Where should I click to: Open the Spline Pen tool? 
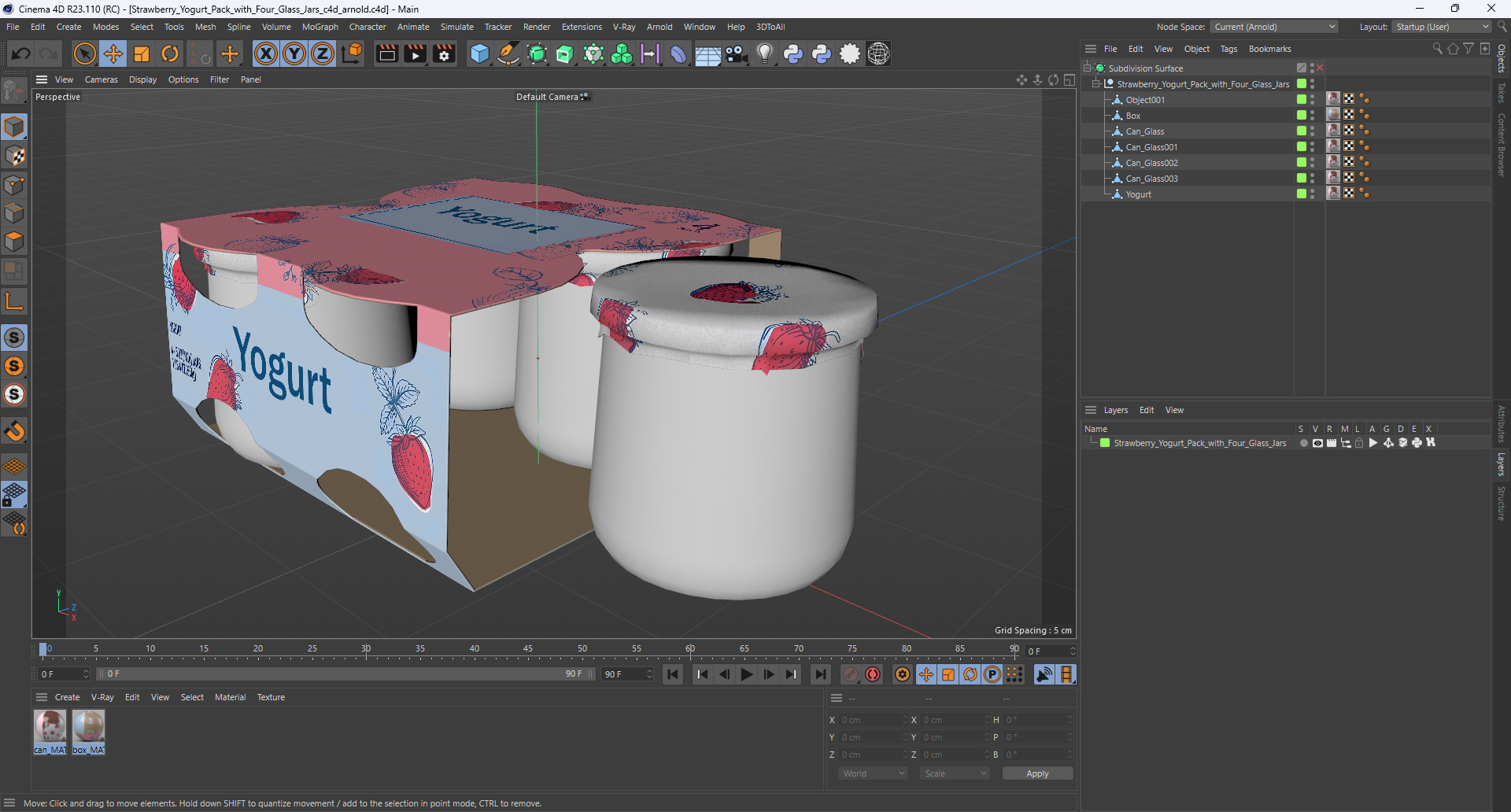pyautogui.click(x=508, y=54)
